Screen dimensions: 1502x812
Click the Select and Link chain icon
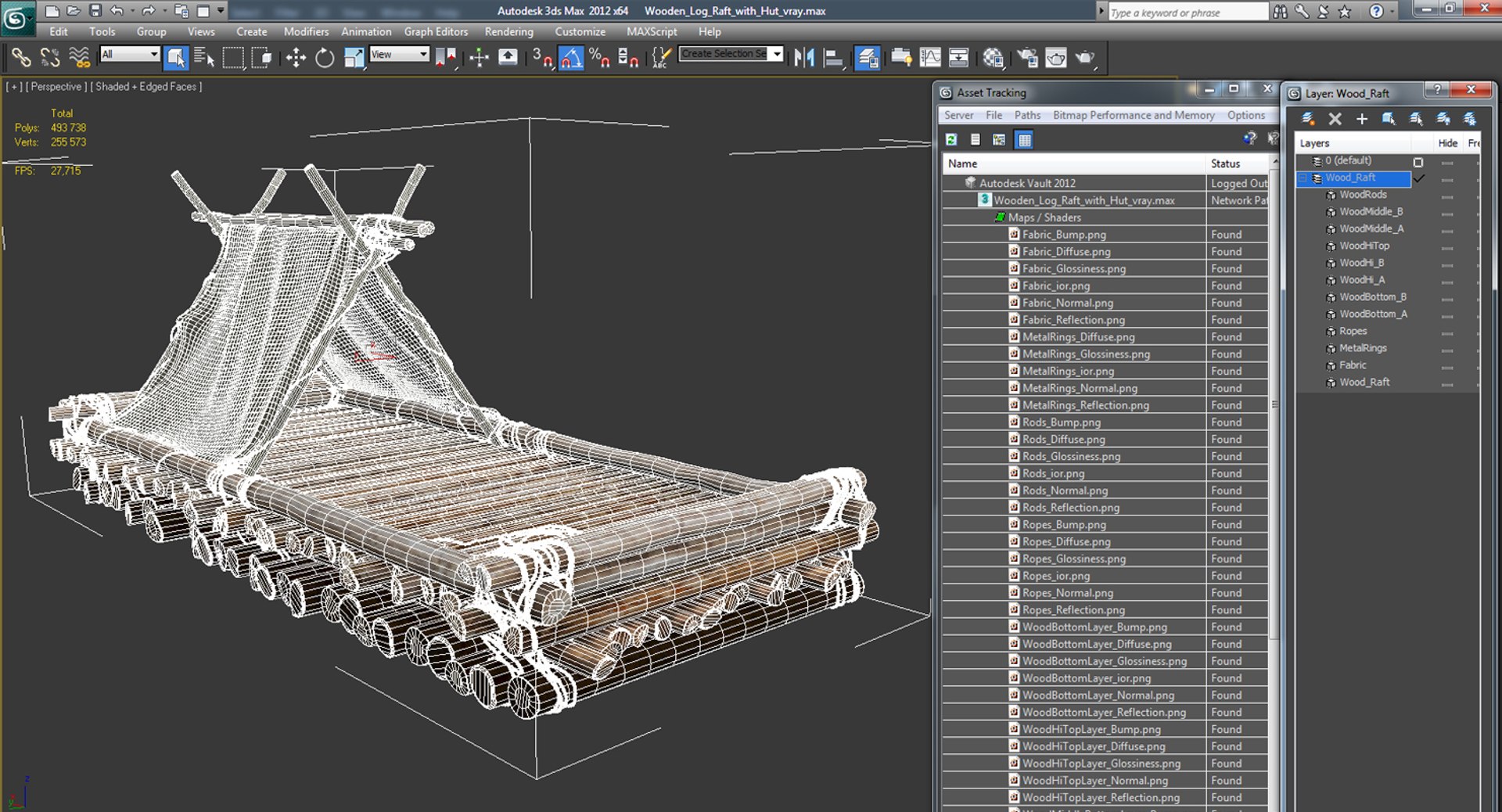(21, 58)
